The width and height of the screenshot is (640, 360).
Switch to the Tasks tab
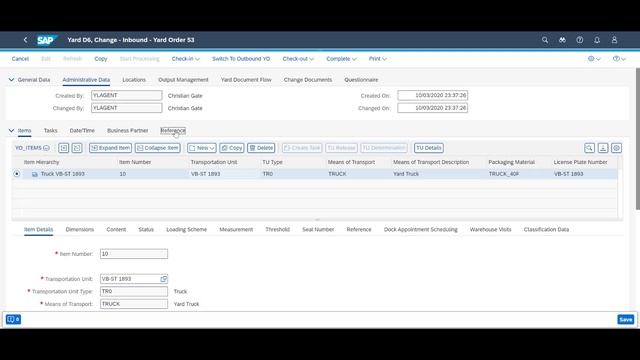tap(51, 131)
